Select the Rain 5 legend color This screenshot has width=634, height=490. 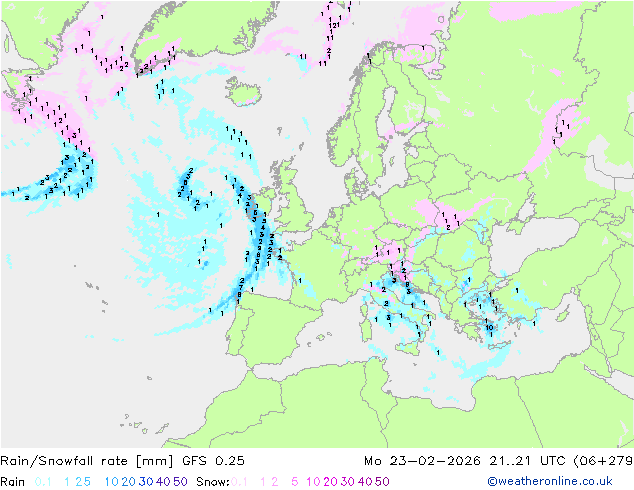click(87, 482)
